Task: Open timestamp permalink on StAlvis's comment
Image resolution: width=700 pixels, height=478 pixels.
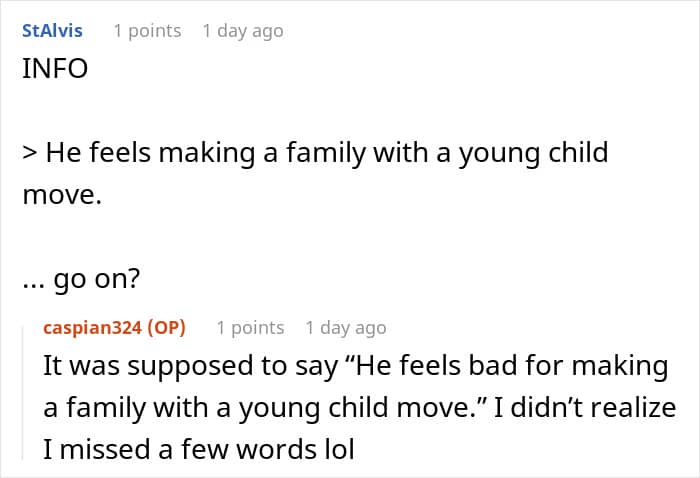Action: click(243, 31)
